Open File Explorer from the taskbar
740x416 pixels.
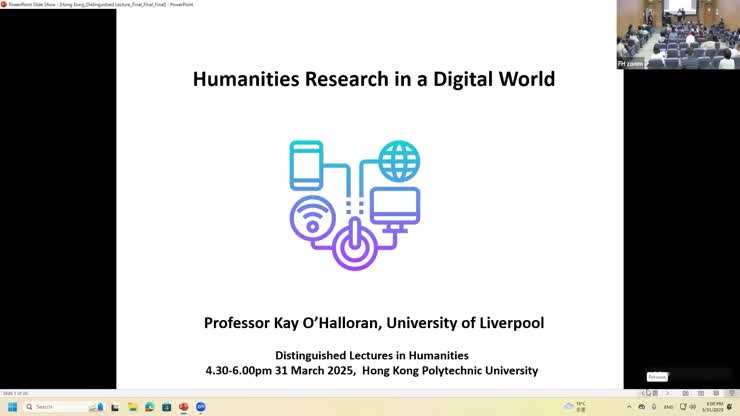[x=132, y=407]
